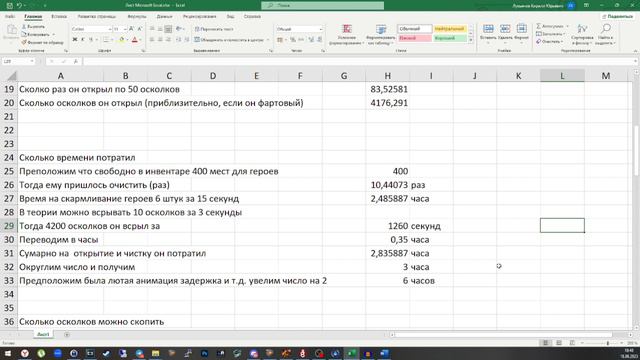
Task: Decrease font size with smaller A
Action: point(140,29)
